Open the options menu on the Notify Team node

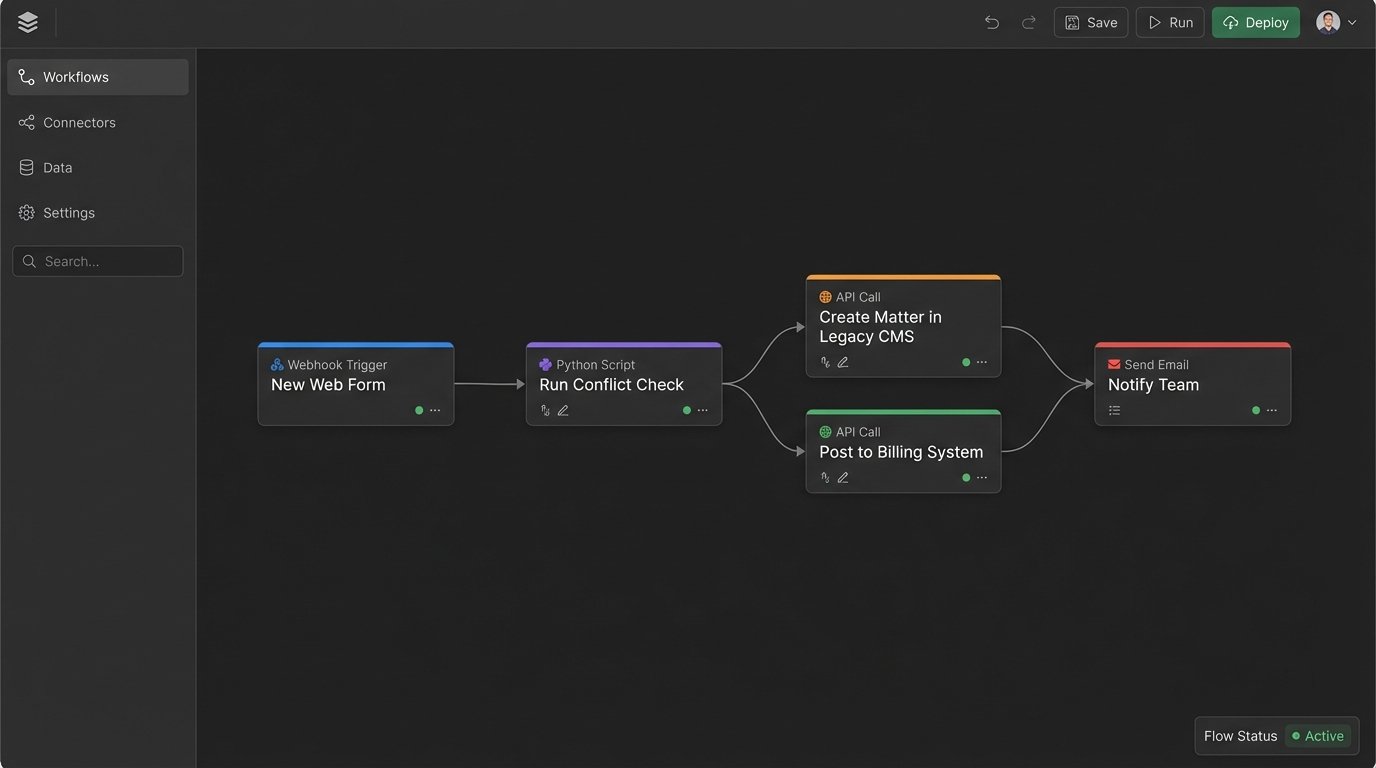pyautogui.click(x=1271, y=409)
